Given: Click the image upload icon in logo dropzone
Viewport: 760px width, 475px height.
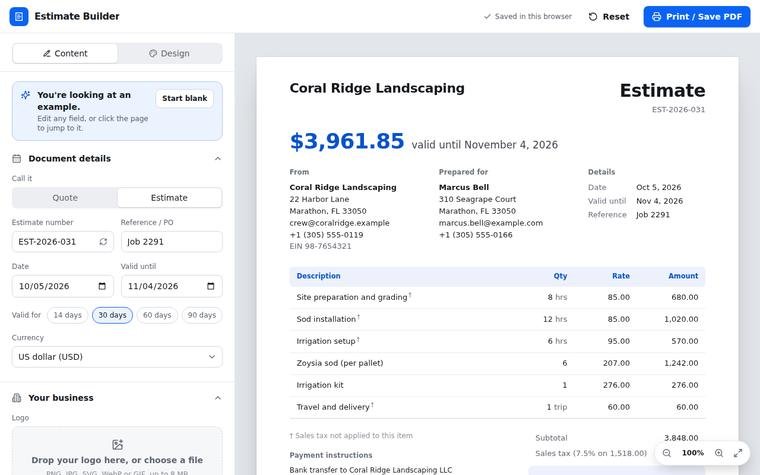Looking at the screenshot, I should point(117,444).
